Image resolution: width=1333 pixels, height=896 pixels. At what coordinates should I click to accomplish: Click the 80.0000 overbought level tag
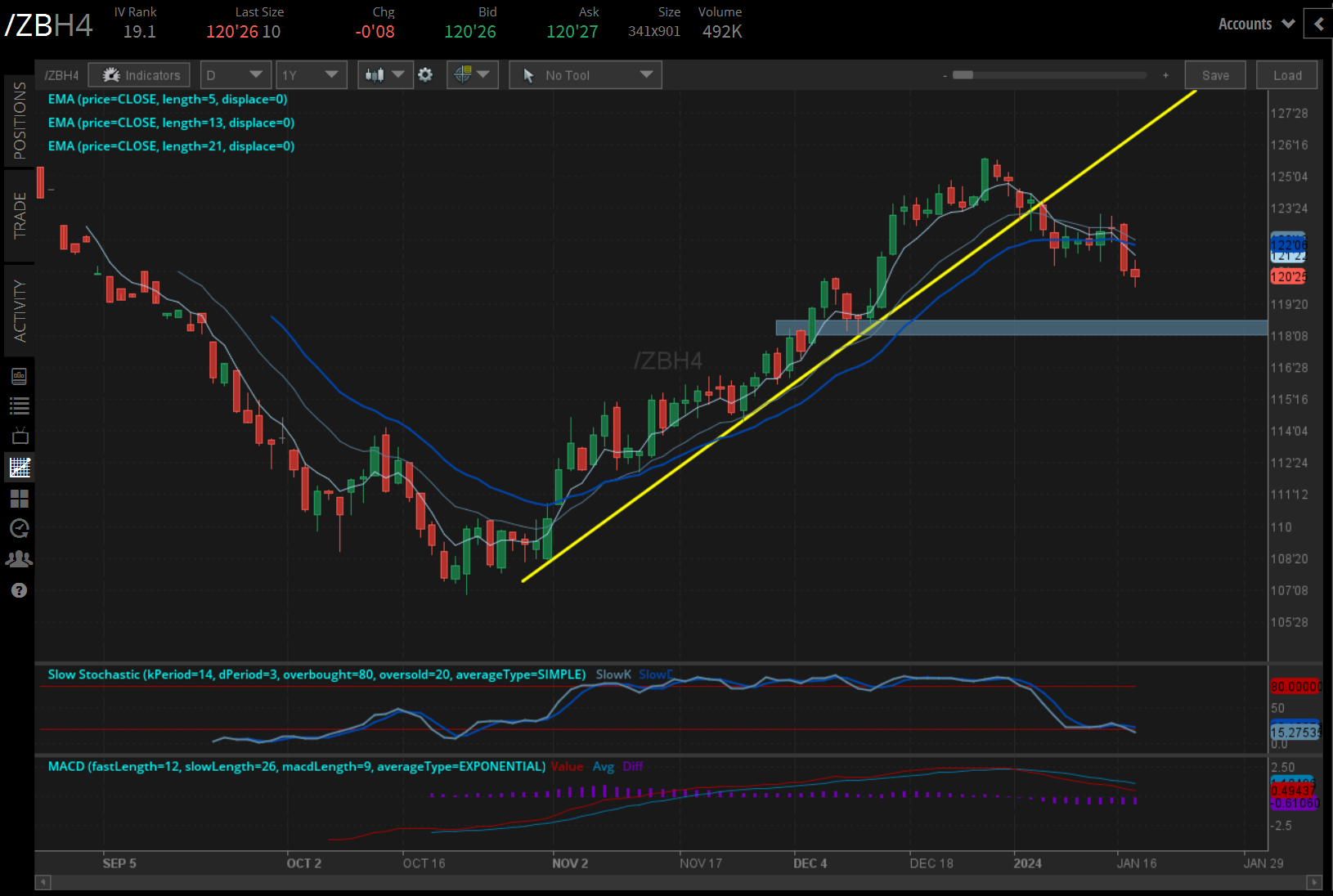tap(1295, 687)
